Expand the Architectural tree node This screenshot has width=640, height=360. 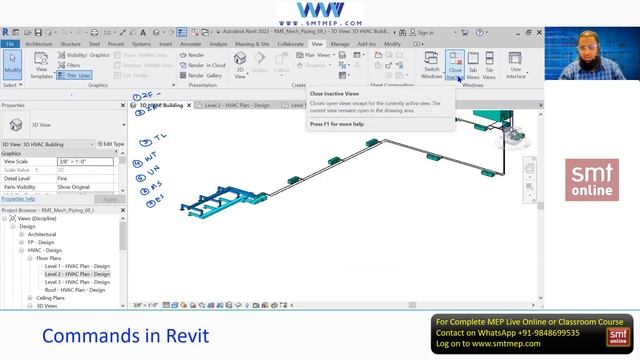coord(21,235)
